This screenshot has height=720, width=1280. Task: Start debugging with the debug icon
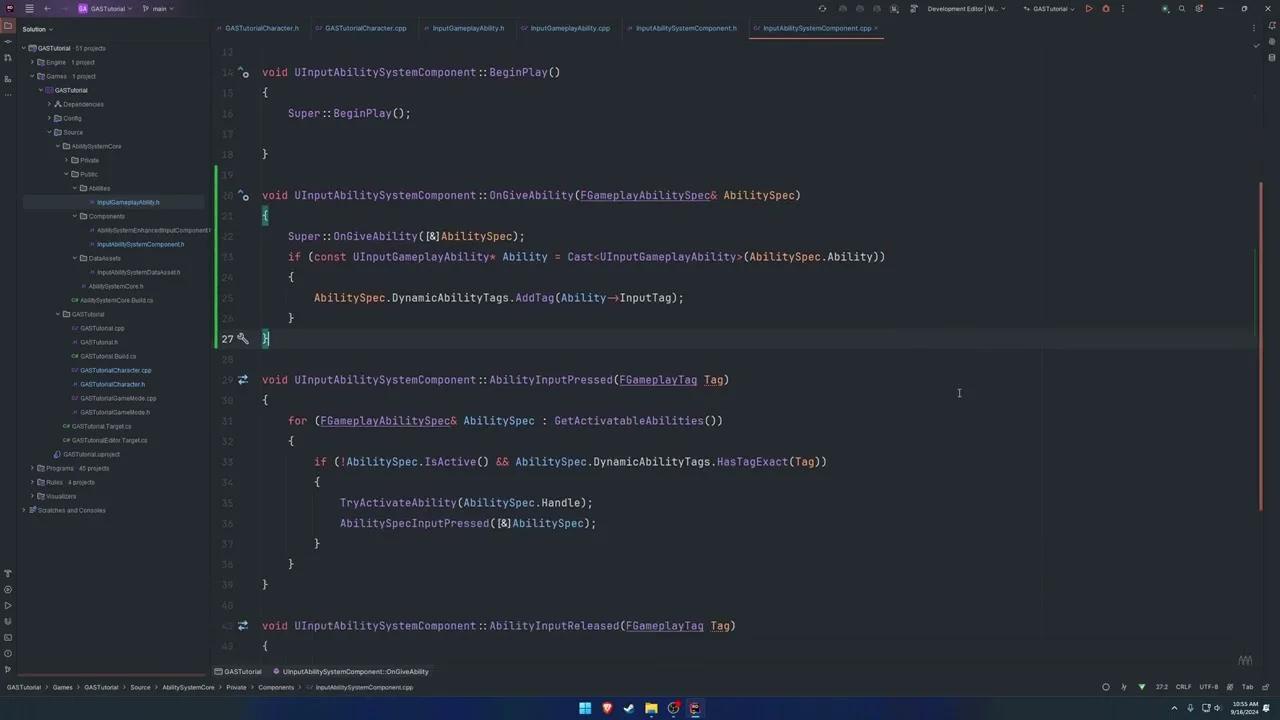(x=1105, y=8)
